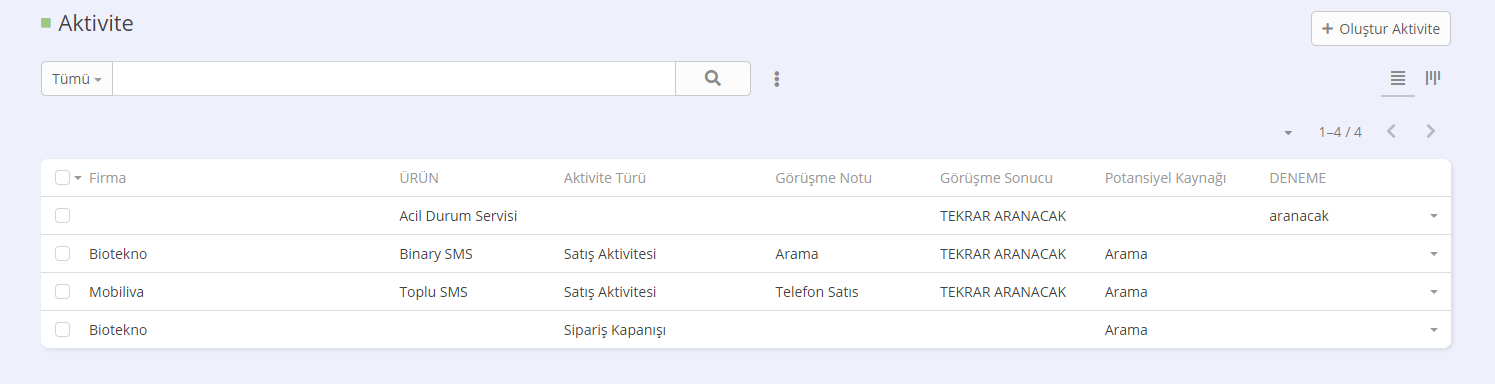Screen dimensions: 1495x384
Task: Check the Mobiliva row checkbox
Action: coord(63,292)
